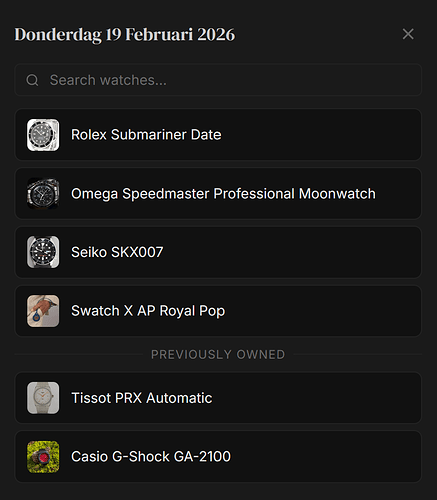Click the Moonwatch word in Omega row

(337, 194)
